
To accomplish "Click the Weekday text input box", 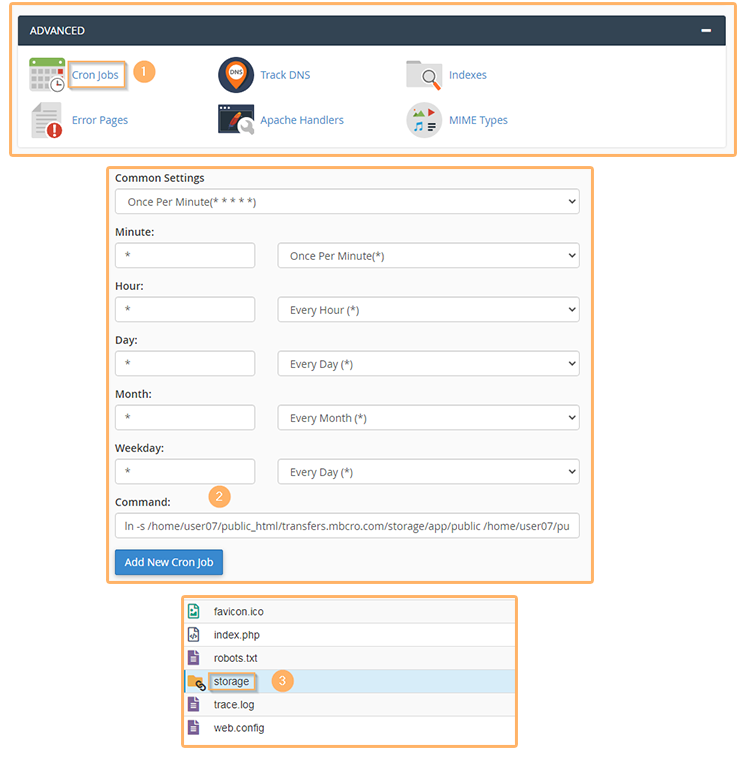I will (185, 472).
